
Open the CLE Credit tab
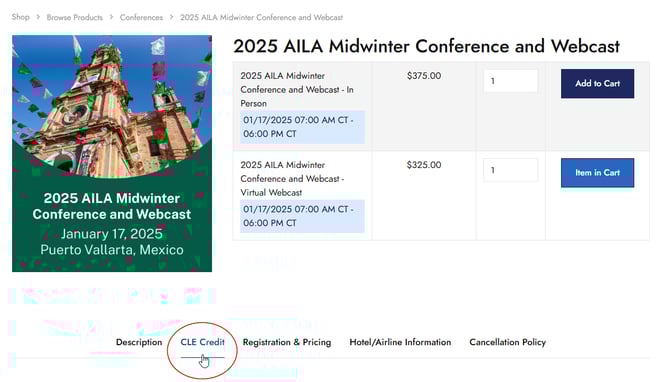(x=202, y=342)
